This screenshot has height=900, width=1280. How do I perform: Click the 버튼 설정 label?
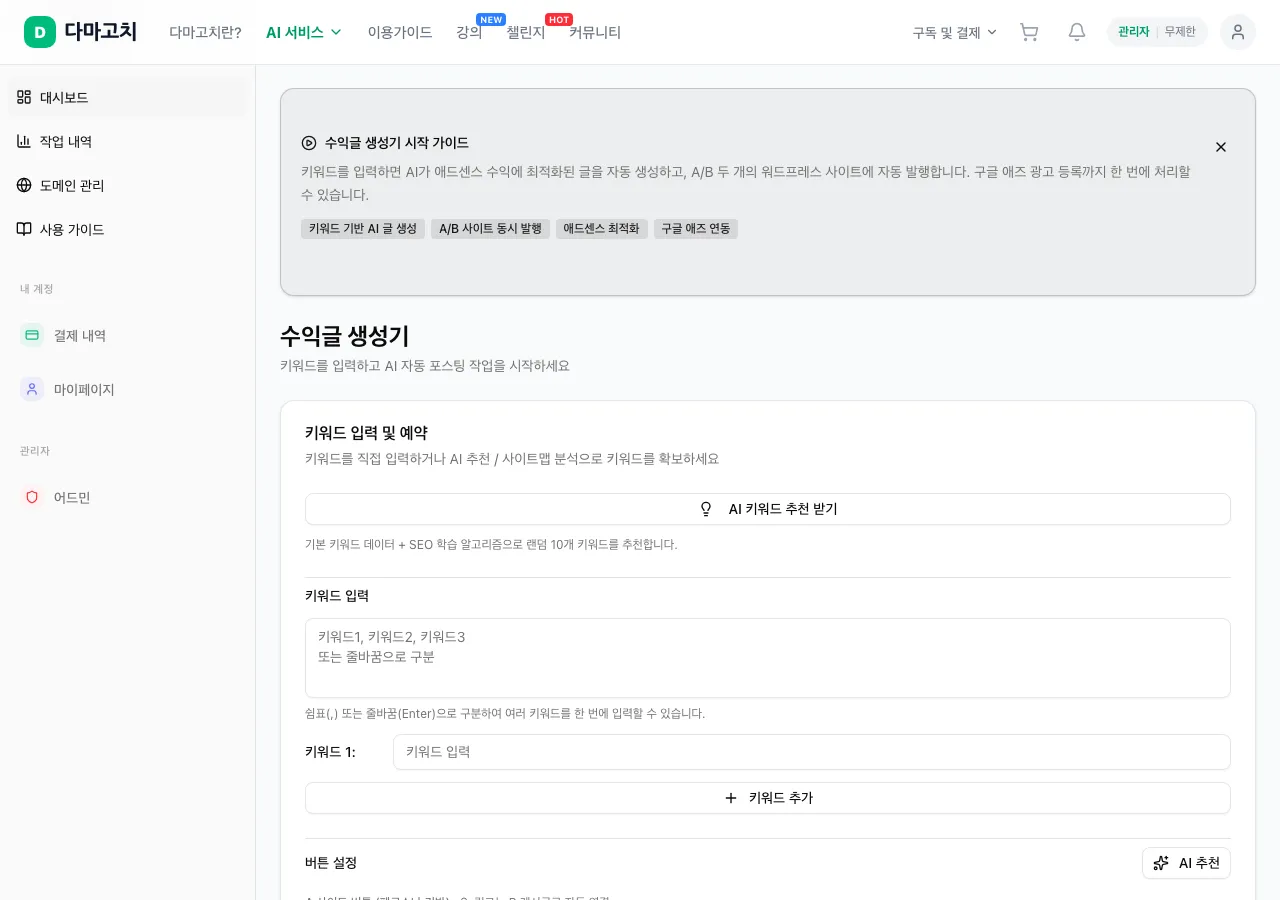point(331,863)
